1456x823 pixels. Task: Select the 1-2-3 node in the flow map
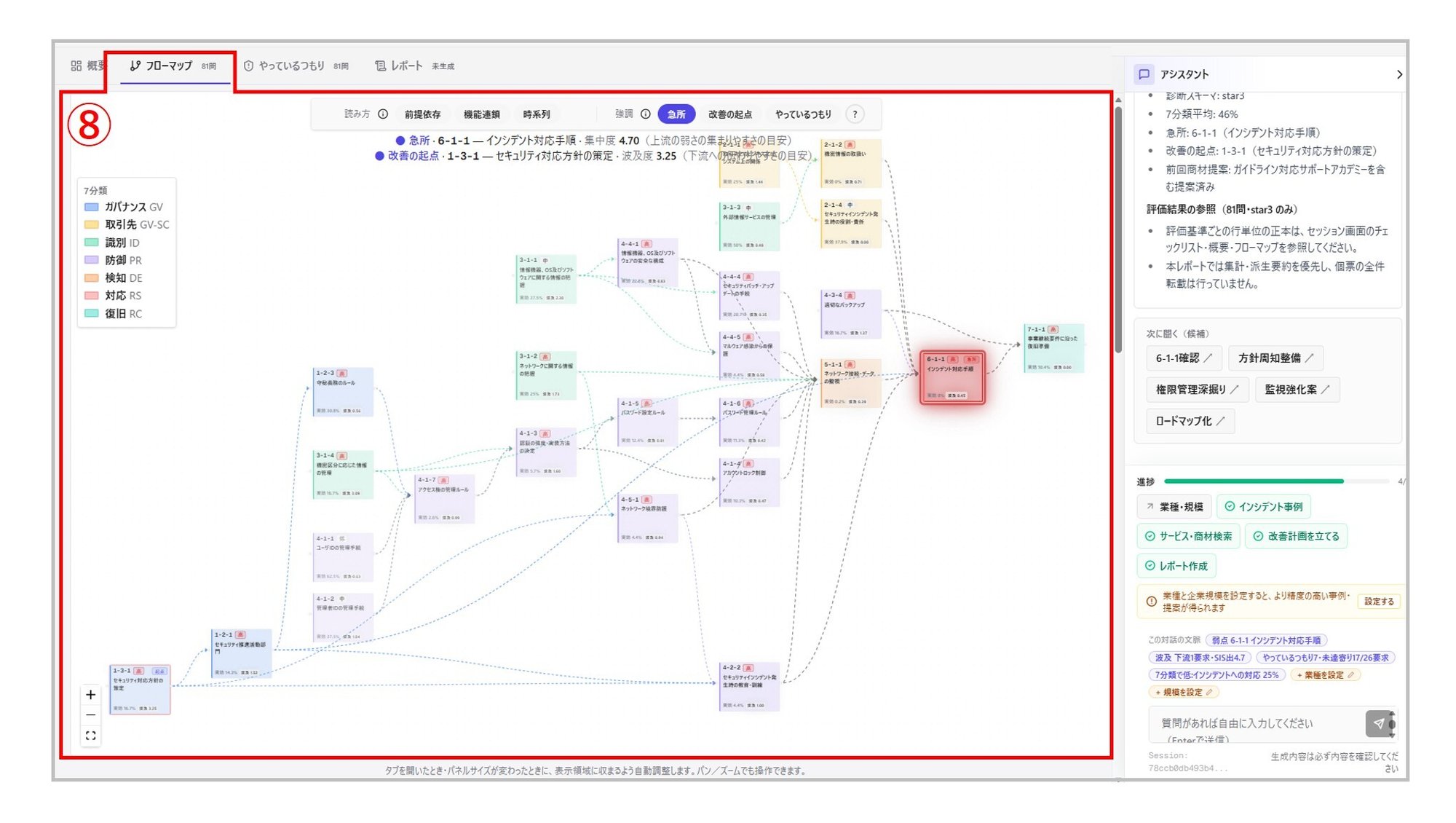(344, 392)
